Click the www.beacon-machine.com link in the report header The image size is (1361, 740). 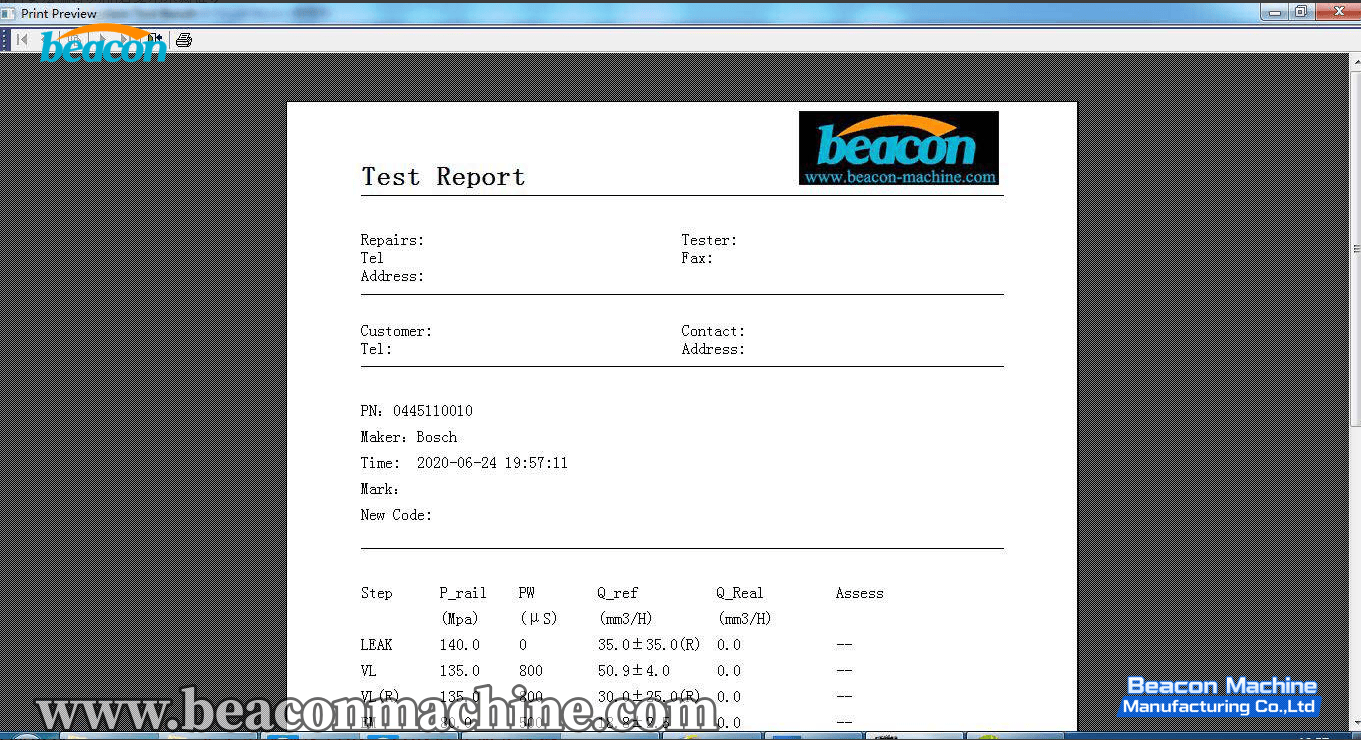point(899,177)
